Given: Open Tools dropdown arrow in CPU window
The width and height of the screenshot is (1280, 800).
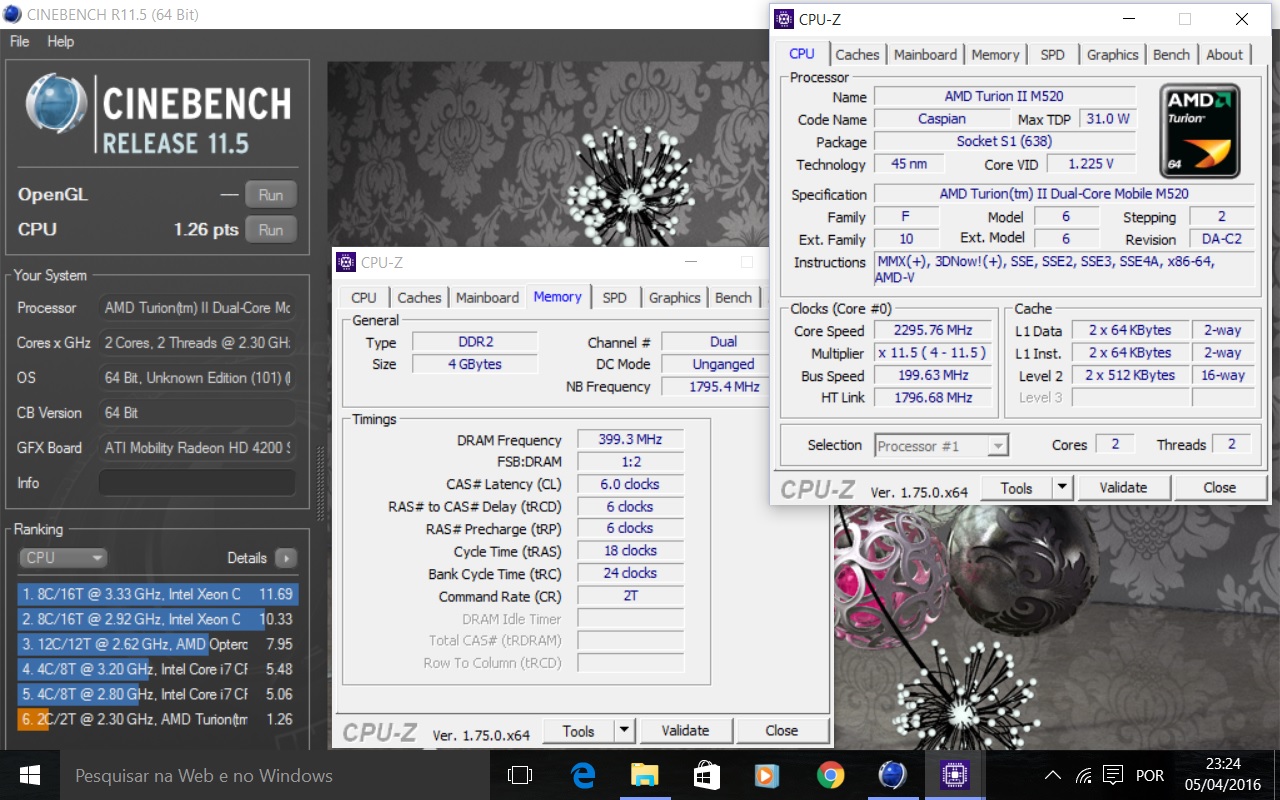Looking at the screenshot, I should (1062, 488).
